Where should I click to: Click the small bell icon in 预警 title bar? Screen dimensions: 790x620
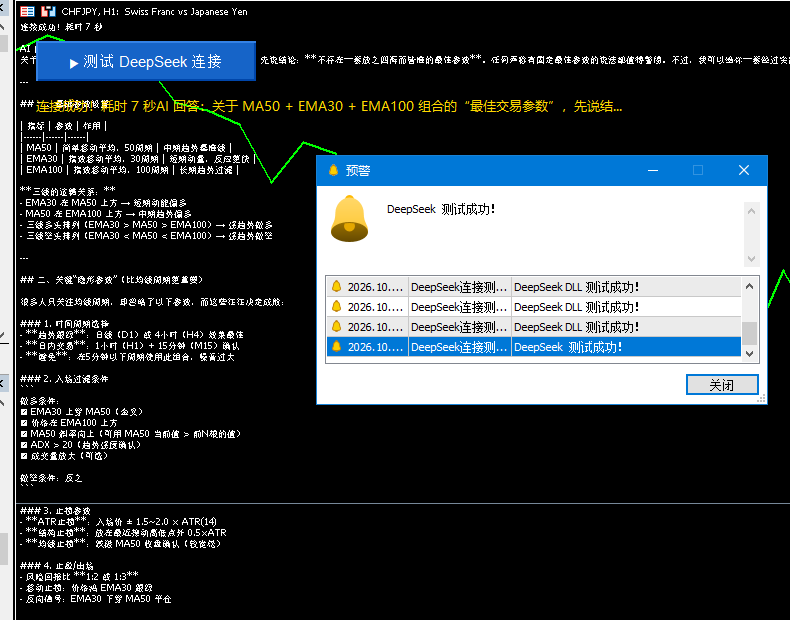click(x=333, y=170)
